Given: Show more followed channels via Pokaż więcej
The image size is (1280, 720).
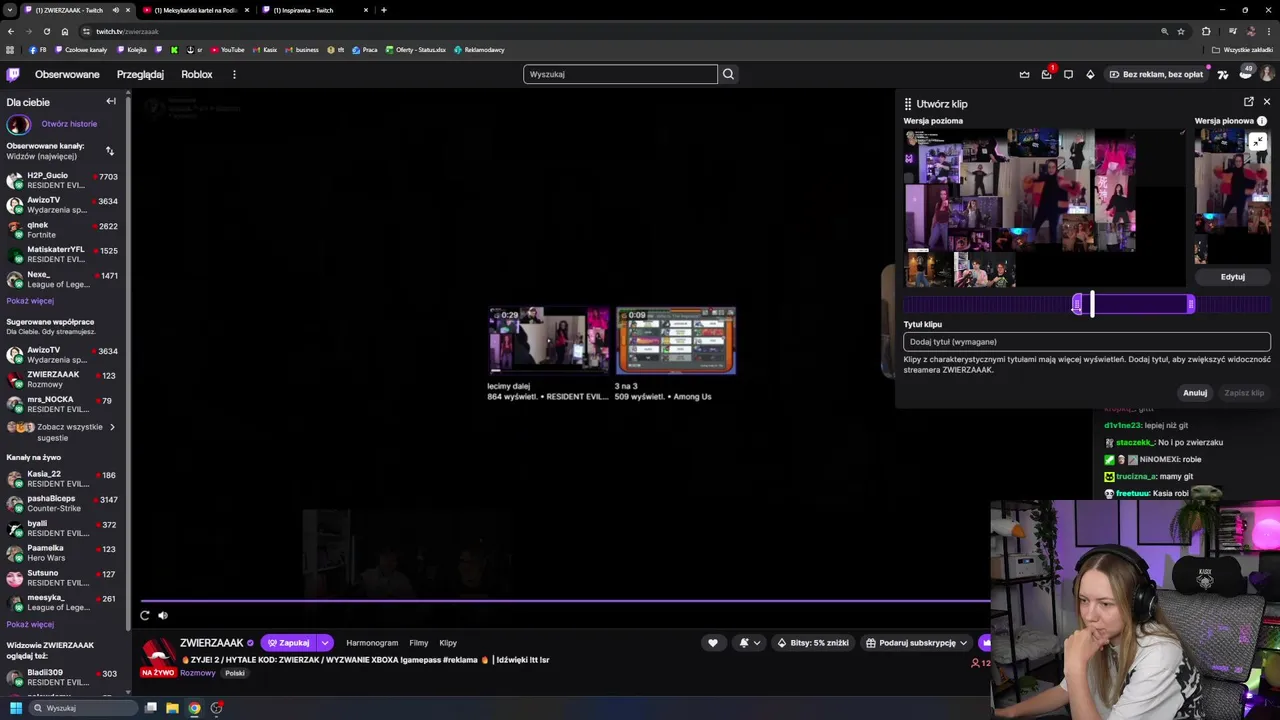Looking at the screenshot, I should (30, 301).
